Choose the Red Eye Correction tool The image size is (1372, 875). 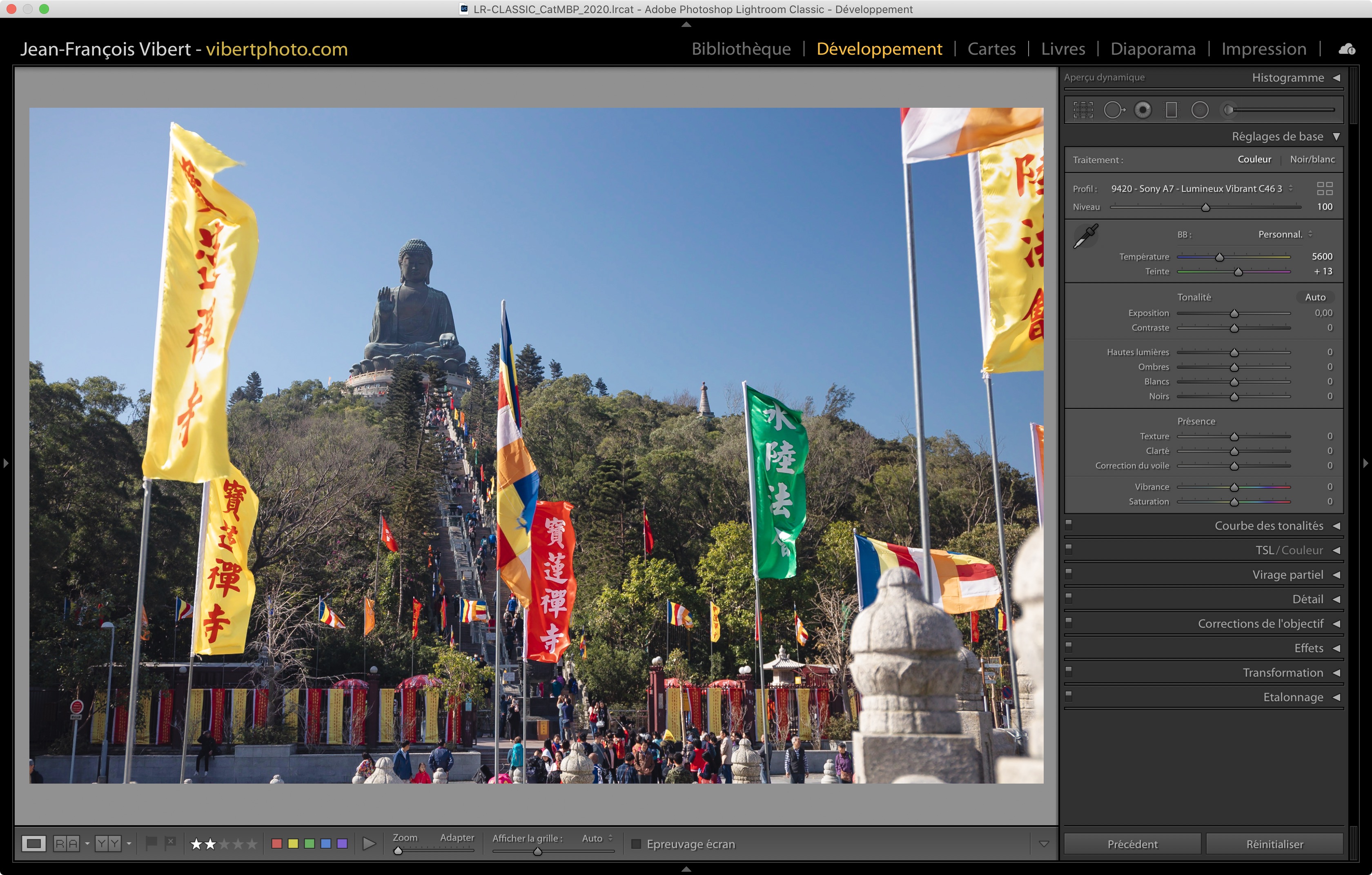1143,110
